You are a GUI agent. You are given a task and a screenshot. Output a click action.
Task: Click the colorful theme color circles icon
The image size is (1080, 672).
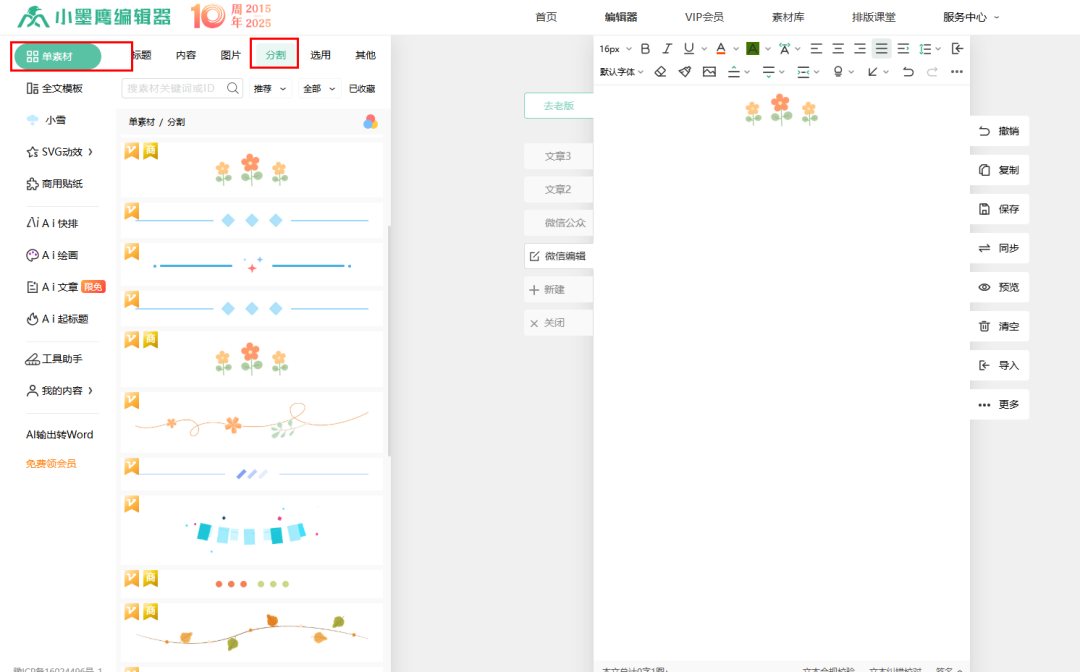tap(370, 122)
